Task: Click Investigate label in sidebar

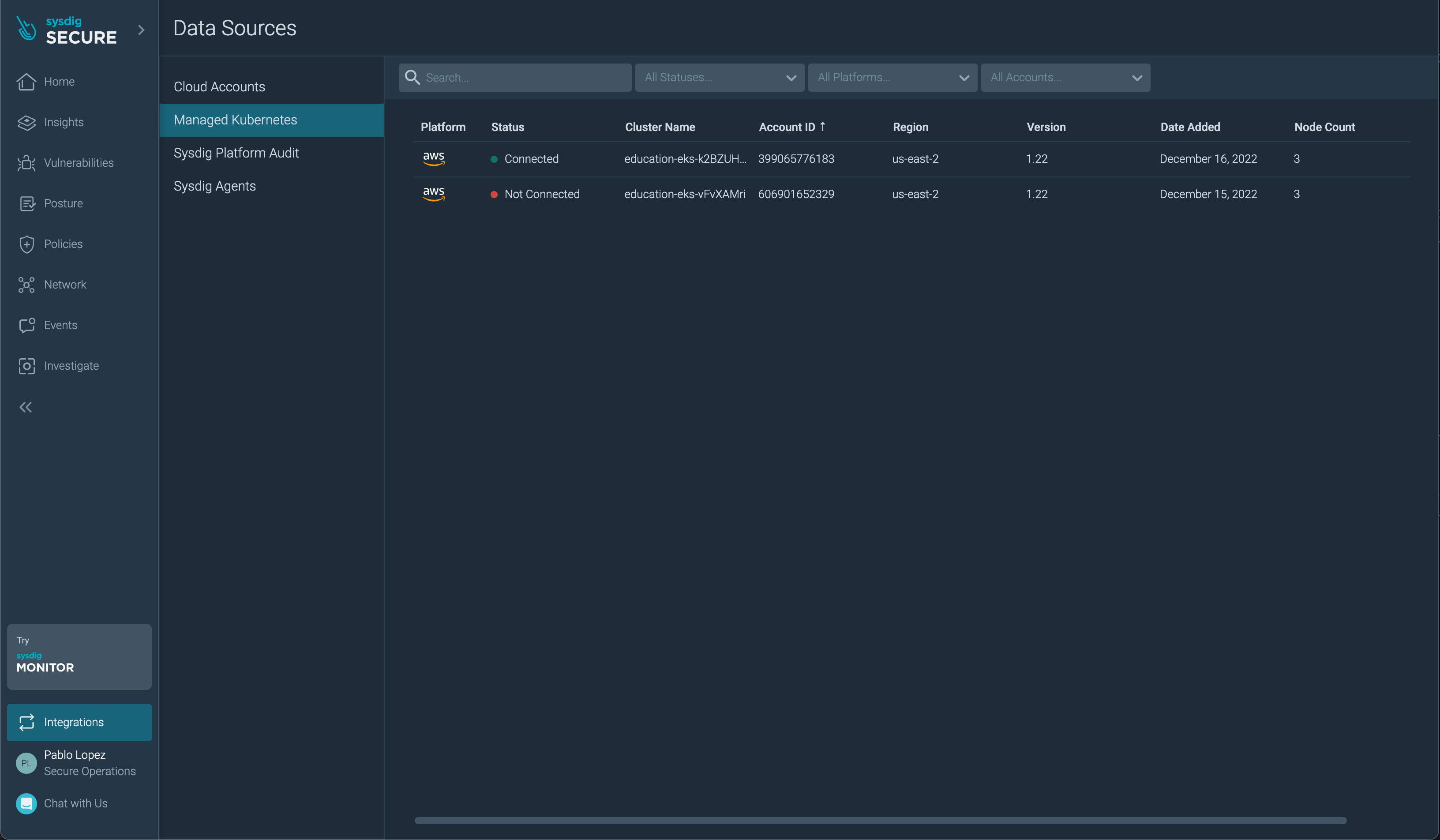Action: 71,366
